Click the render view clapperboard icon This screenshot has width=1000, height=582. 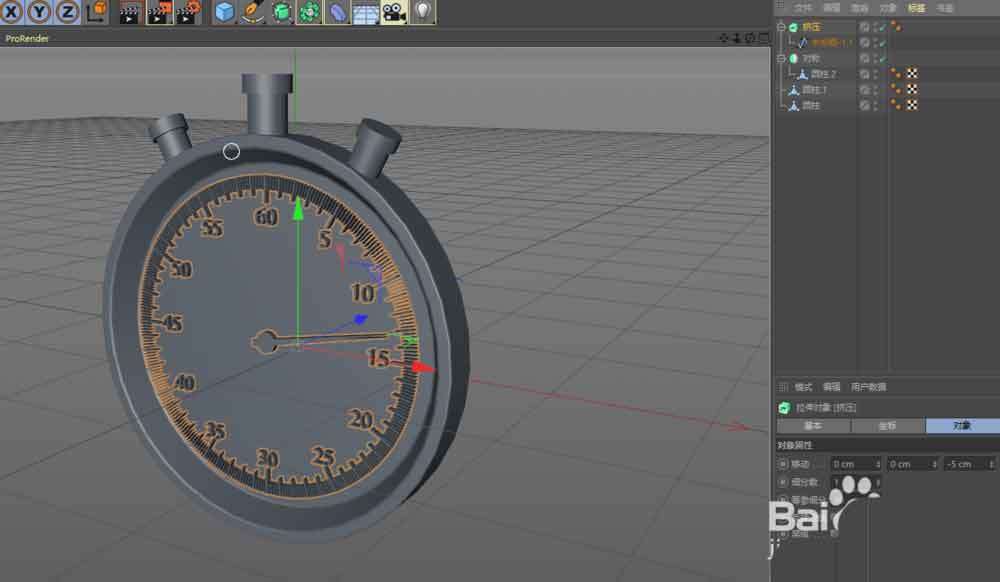point(130,12)
